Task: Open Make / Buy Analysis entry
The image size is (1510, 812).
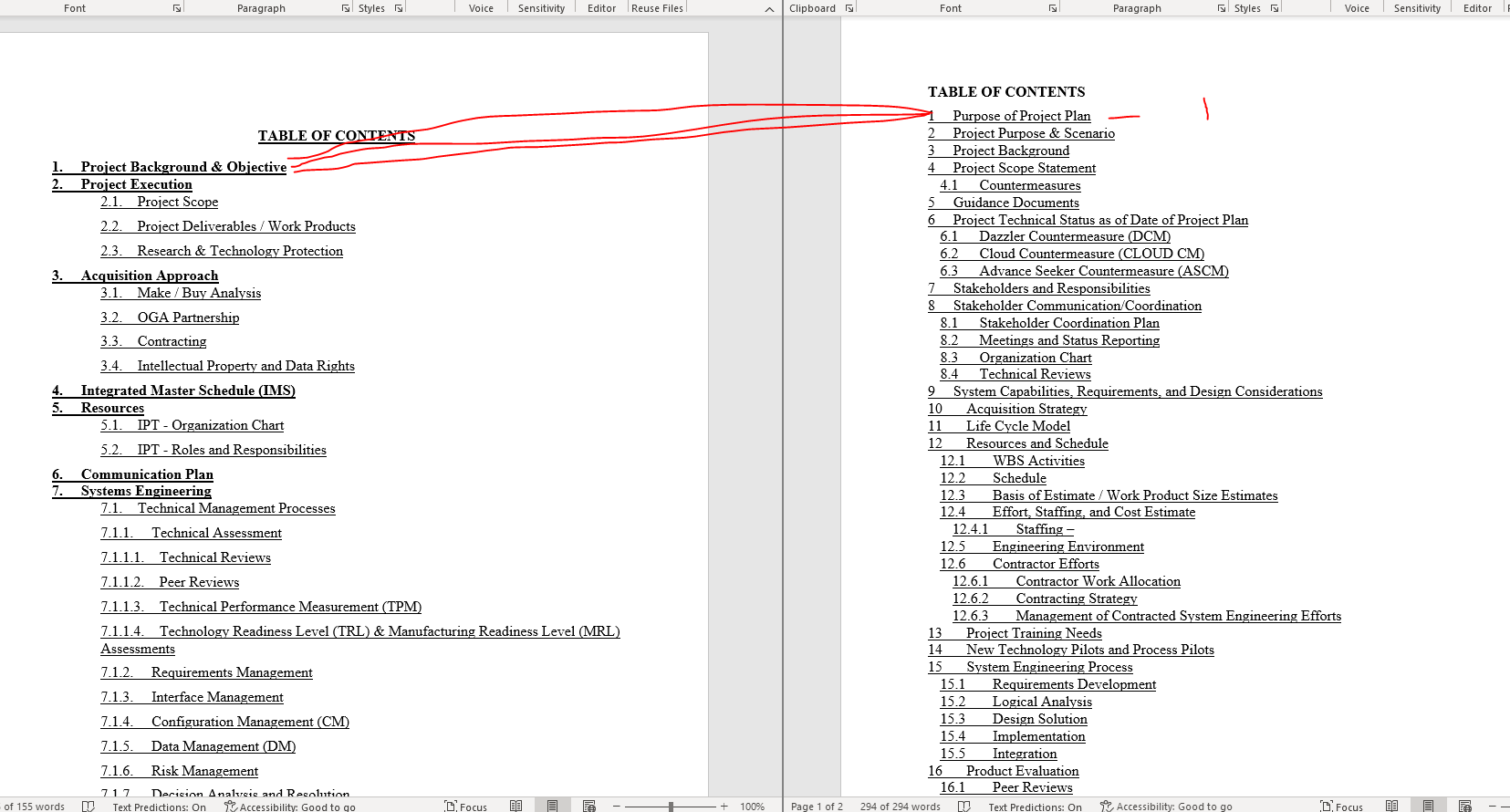Action: tap(181, 293)
